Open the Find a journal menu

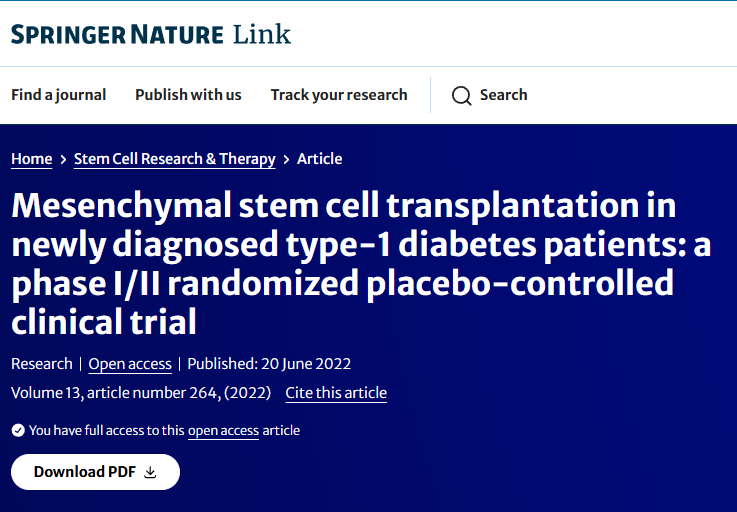click(58, 95)
